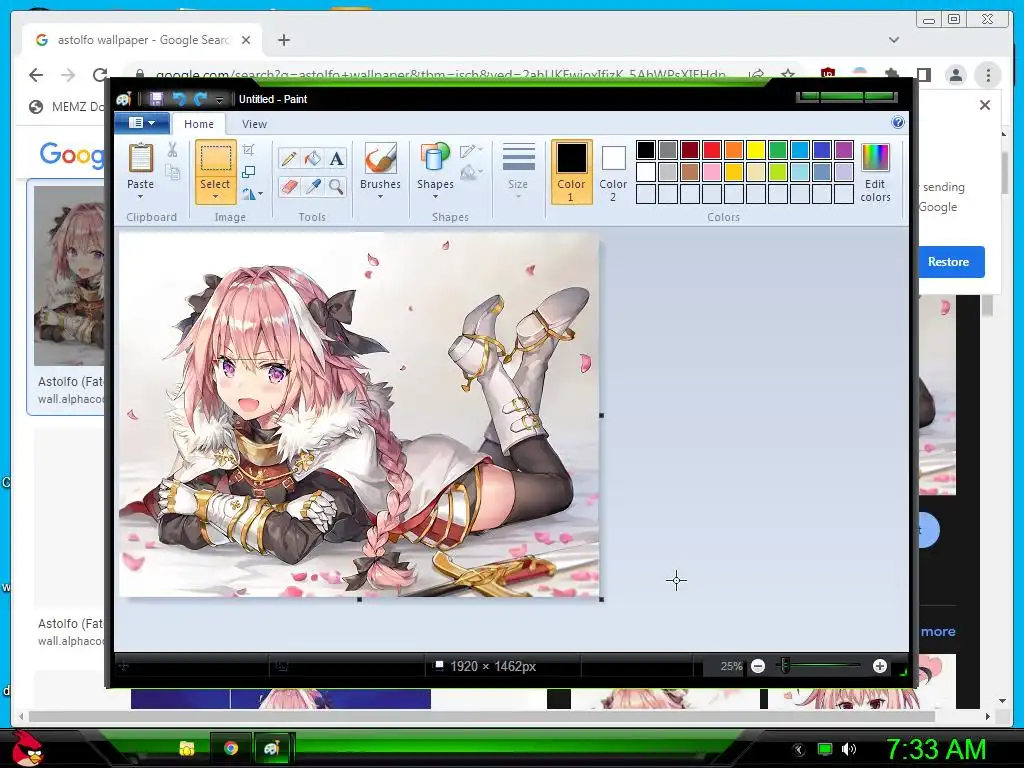Image resolution: width=1024 pixels, height=768 pixels.
Task: Click Chrome profile avatar icon
Action: 955,75
